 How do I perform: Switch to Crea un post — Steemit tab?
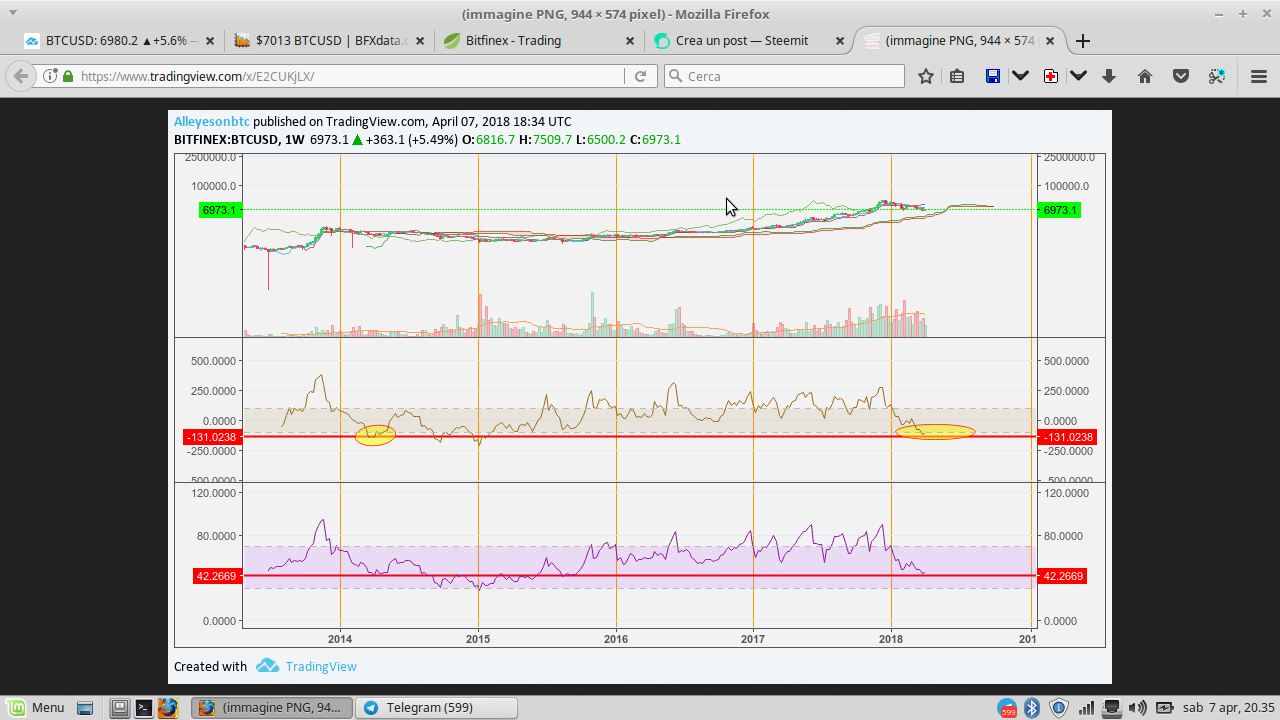[741, 41]
